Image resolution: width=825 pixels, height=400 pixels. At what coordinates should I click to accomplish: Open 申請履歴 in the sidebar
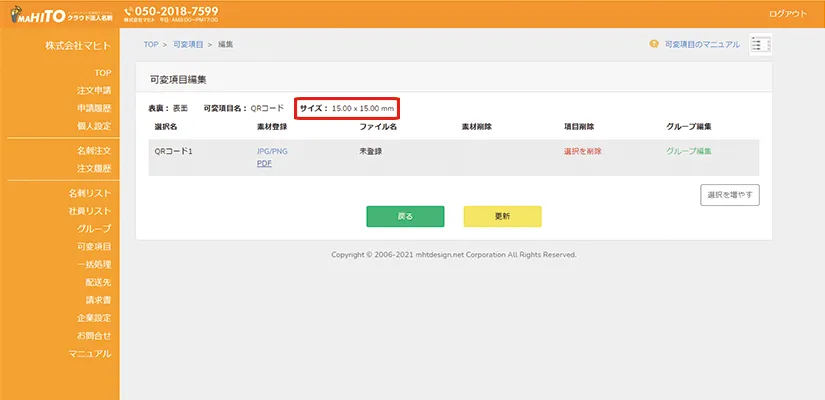(94, 108)
